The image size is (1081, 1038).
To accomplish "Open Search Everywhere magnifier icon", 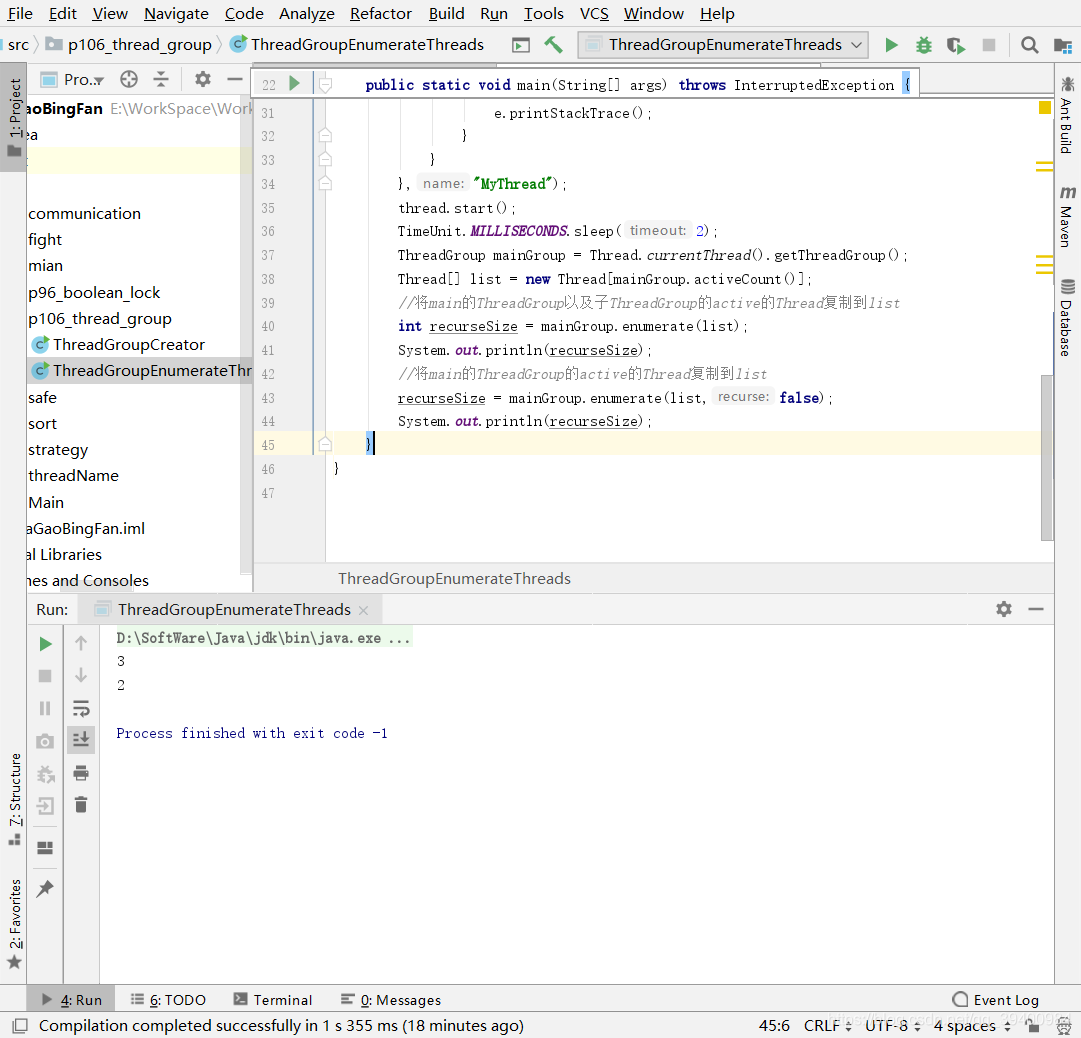I will [1029, 45].
